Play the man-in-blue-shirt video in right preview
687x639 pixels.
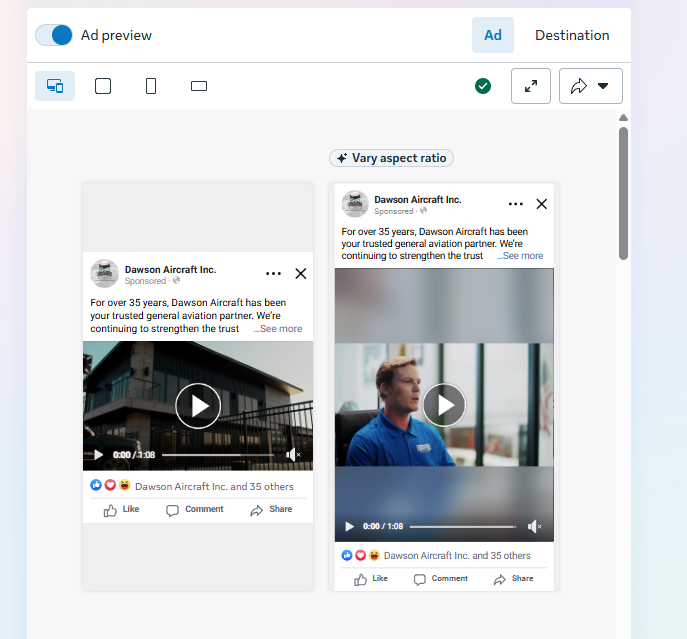[x=444, y=405]
